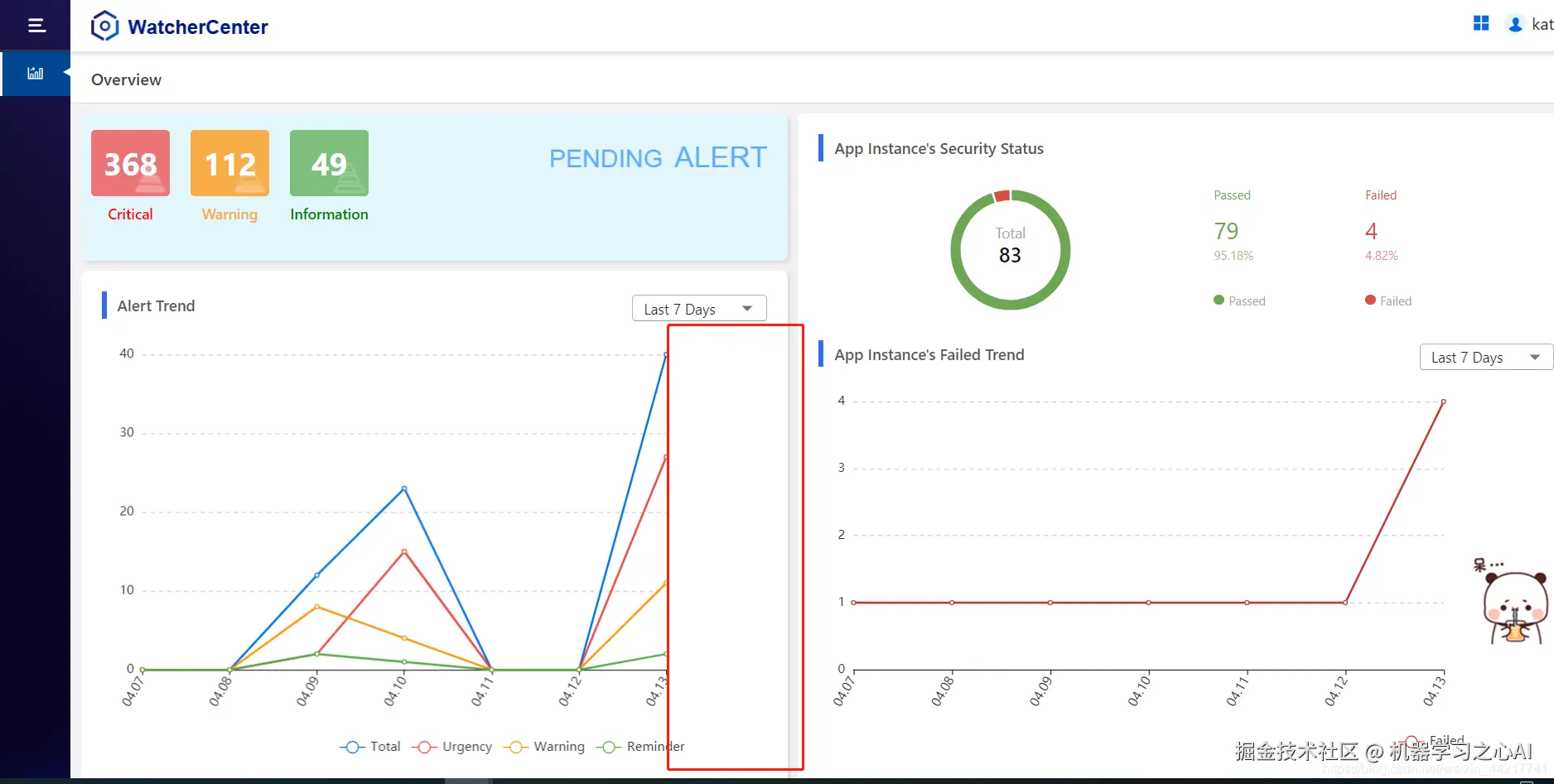Screen dimensions: 1554x784
Task: Open the dashboard chart sidebar icon
Action: 35,73
